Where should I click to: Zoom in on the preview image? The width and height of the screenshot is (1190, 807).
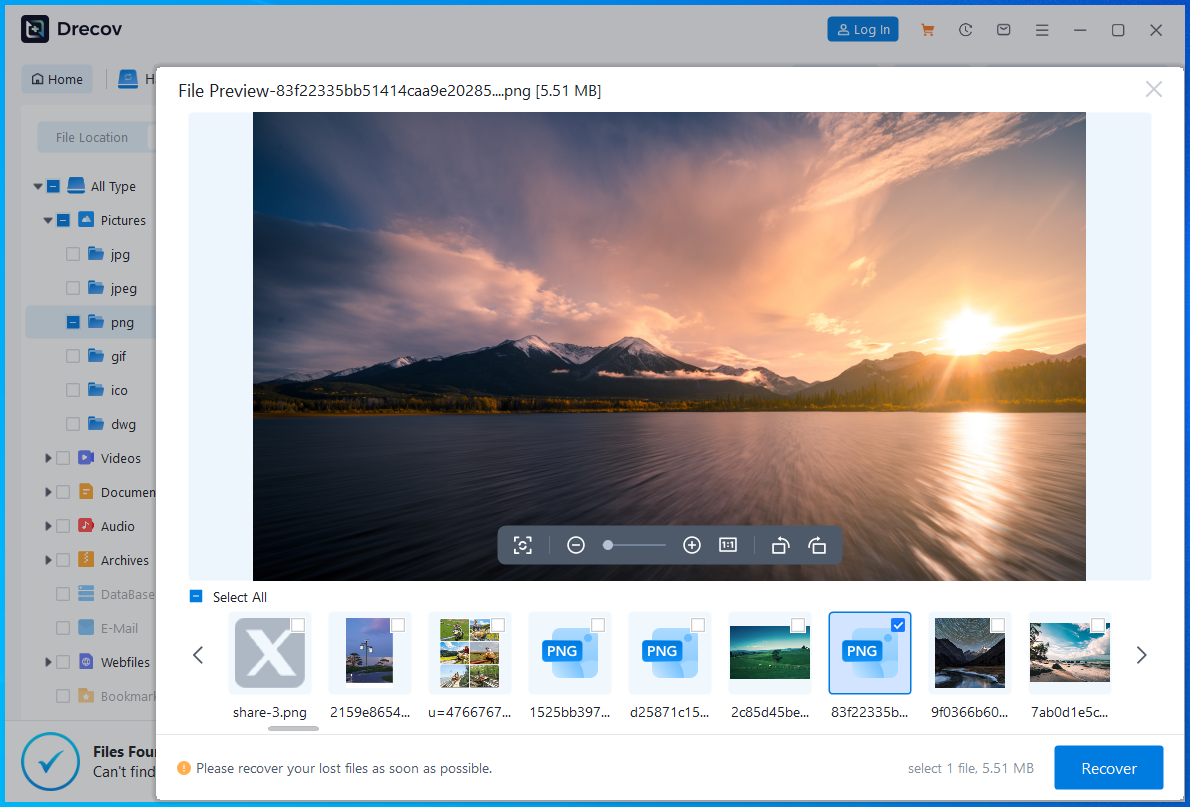(x=691, y=545)
